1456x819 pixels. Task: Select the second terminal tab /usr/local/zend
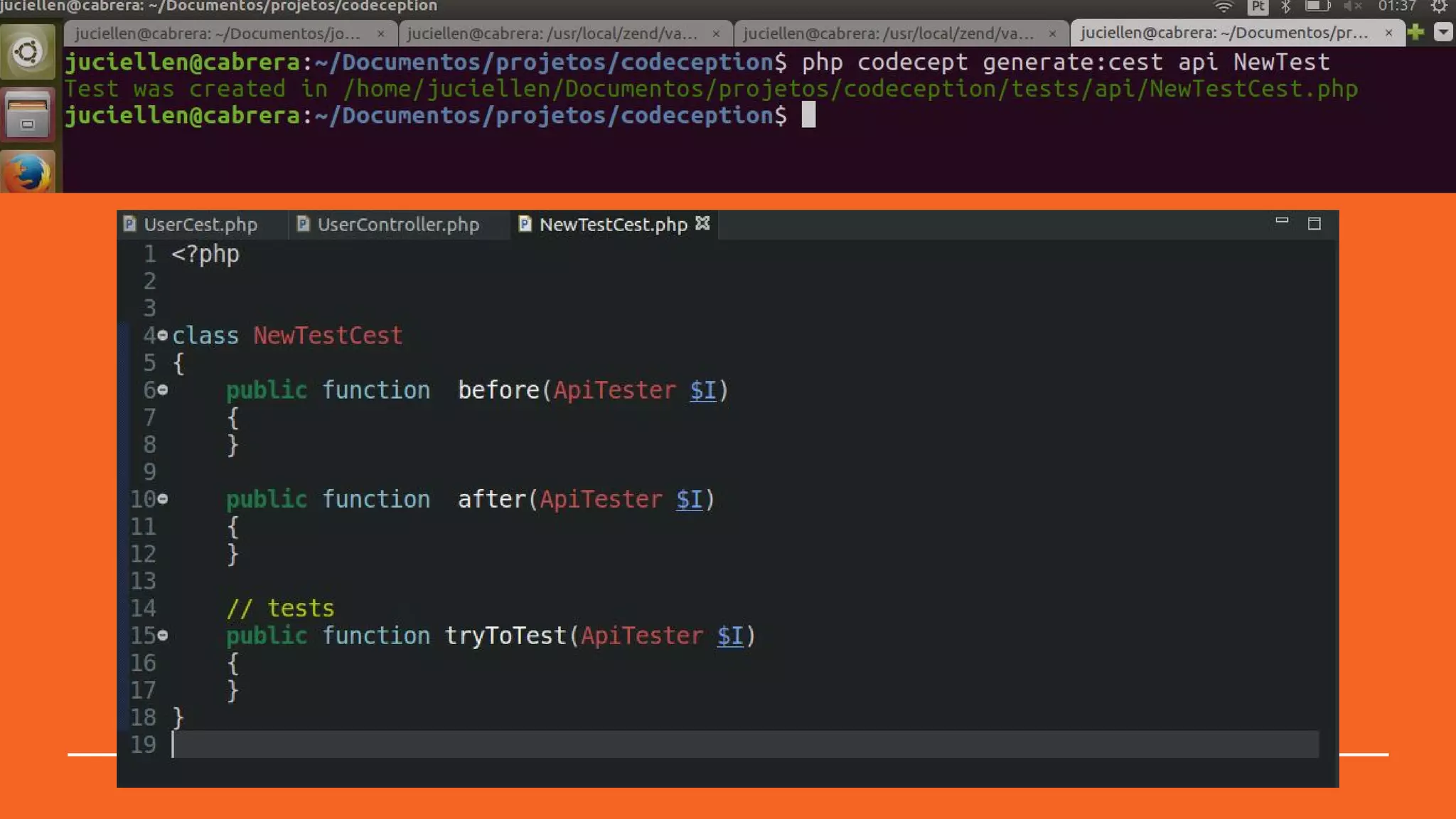point(552,33)
